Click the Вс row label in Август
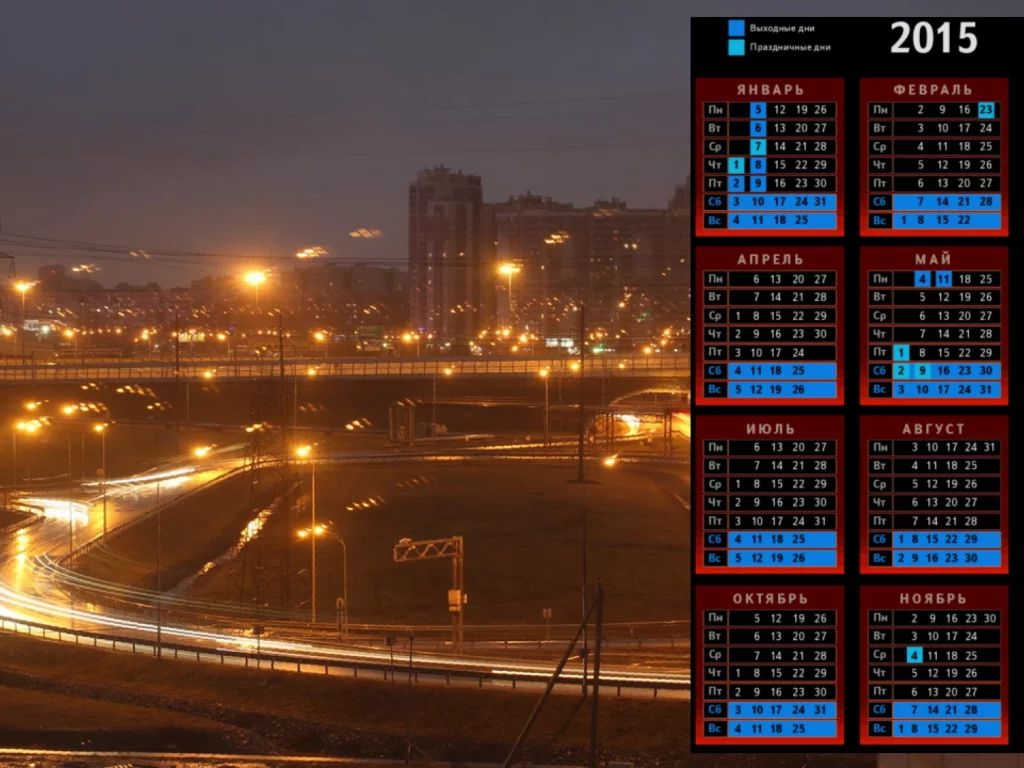The image size is (1024, 768). coord(880,558)
